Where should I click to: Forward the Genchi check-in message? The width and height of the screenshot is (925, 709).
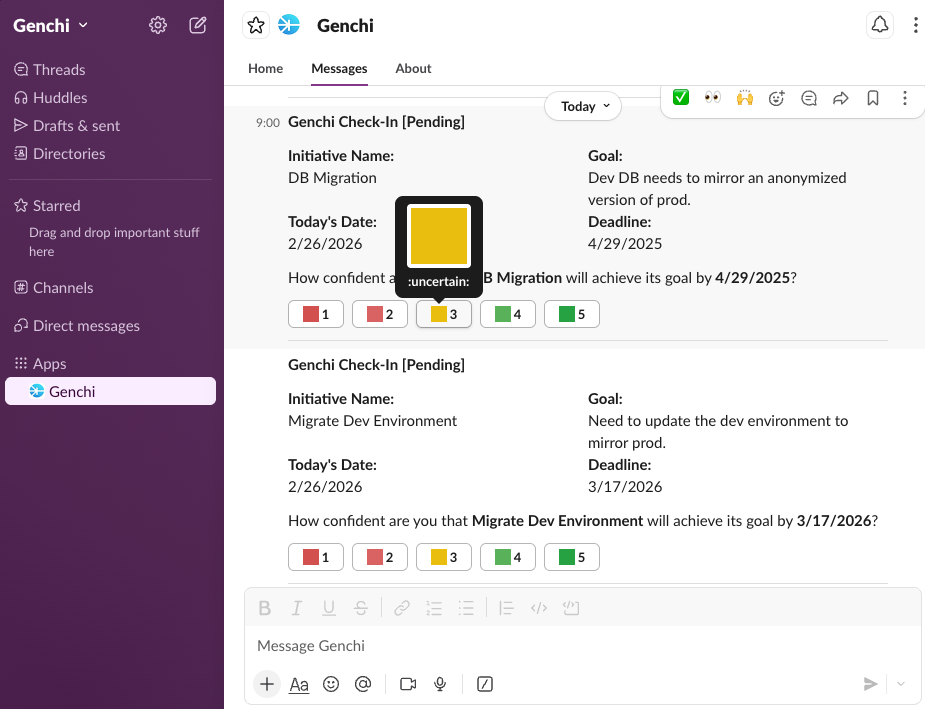840,98
